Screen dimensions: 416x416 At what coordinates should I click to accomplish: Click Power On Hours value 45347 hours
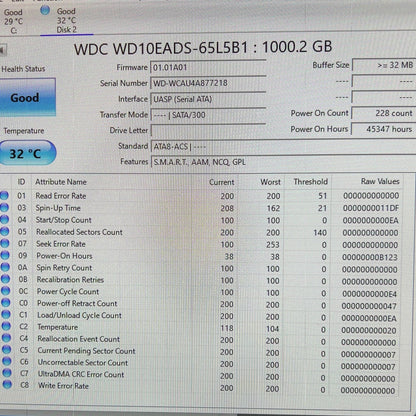(x=384, y=129)
